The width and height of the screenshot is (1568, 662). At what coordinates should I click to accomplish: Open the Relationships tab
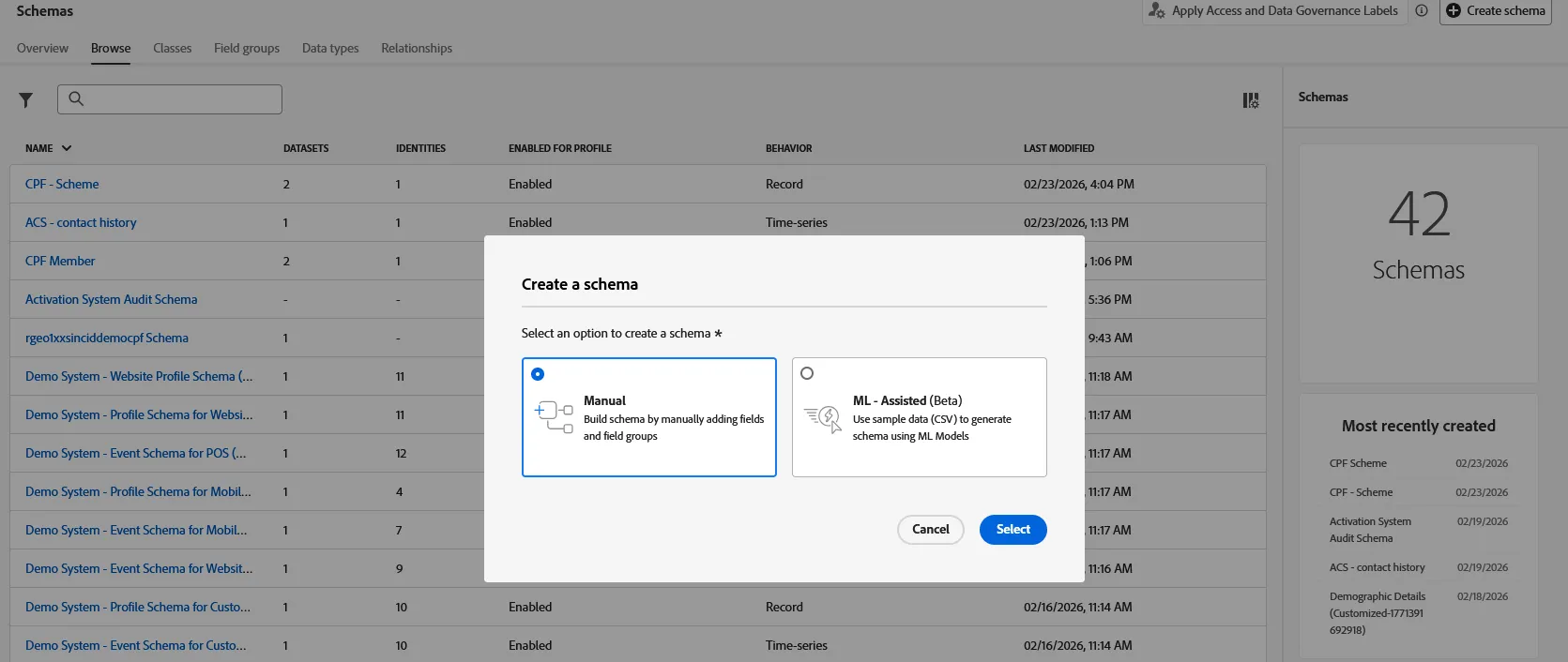[x=417, y=48]
